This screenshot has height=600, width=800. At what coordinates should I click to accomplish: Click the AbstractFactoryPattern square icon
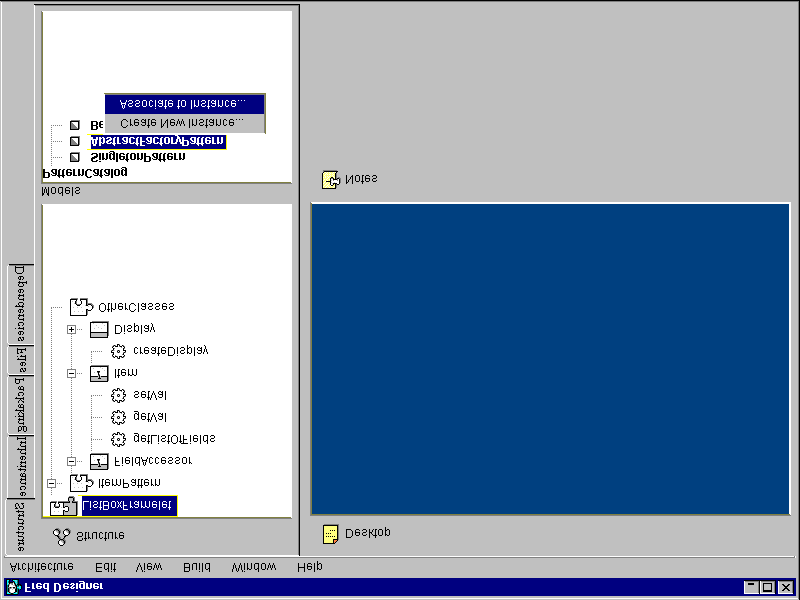click(75, 141)
